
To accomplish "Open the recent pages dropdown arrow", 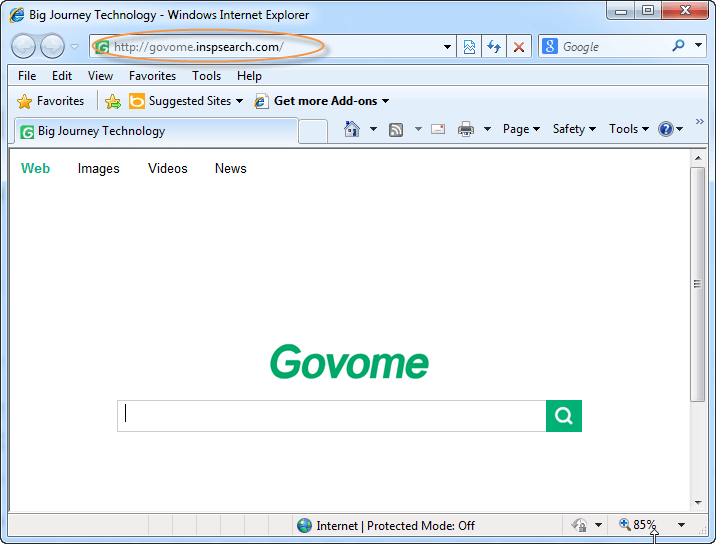I will 74,47.
